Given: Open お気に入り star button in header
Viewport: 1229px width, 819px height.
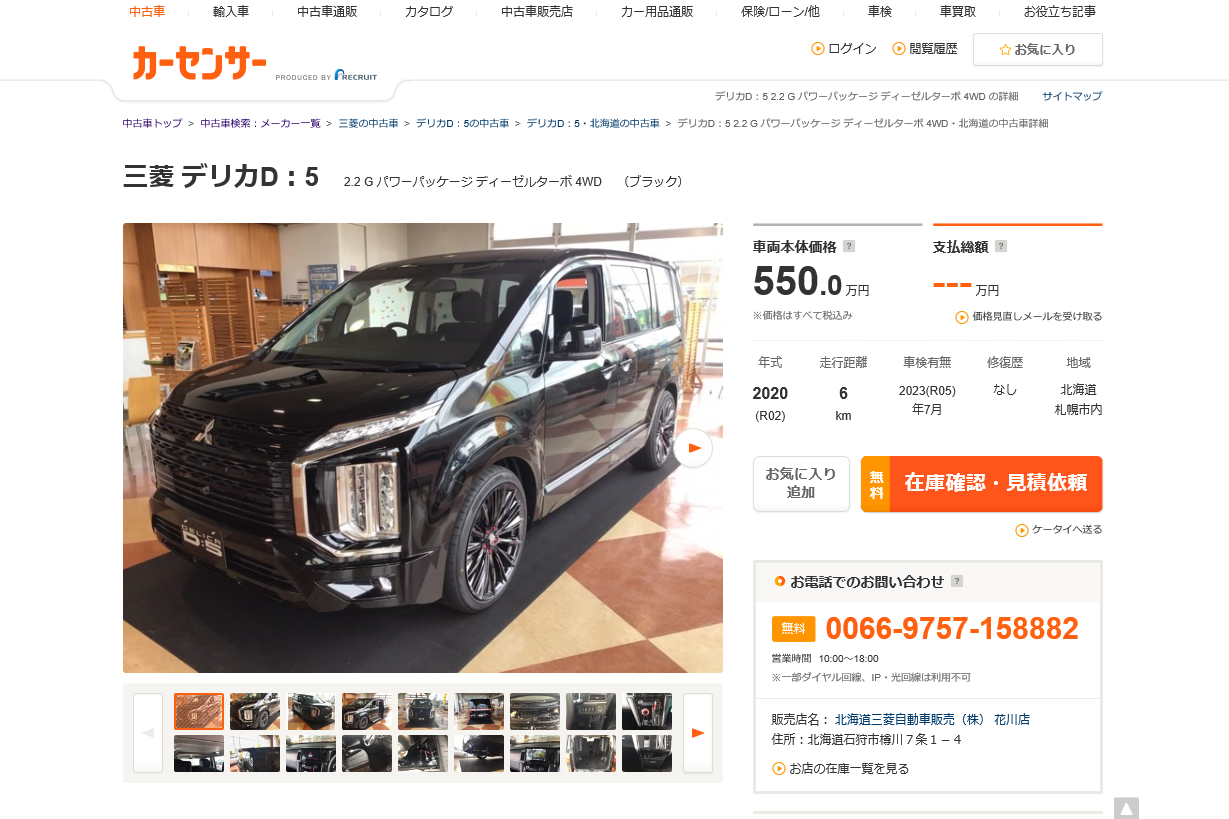Looking at the screenshot, I should pos(1038,49).
